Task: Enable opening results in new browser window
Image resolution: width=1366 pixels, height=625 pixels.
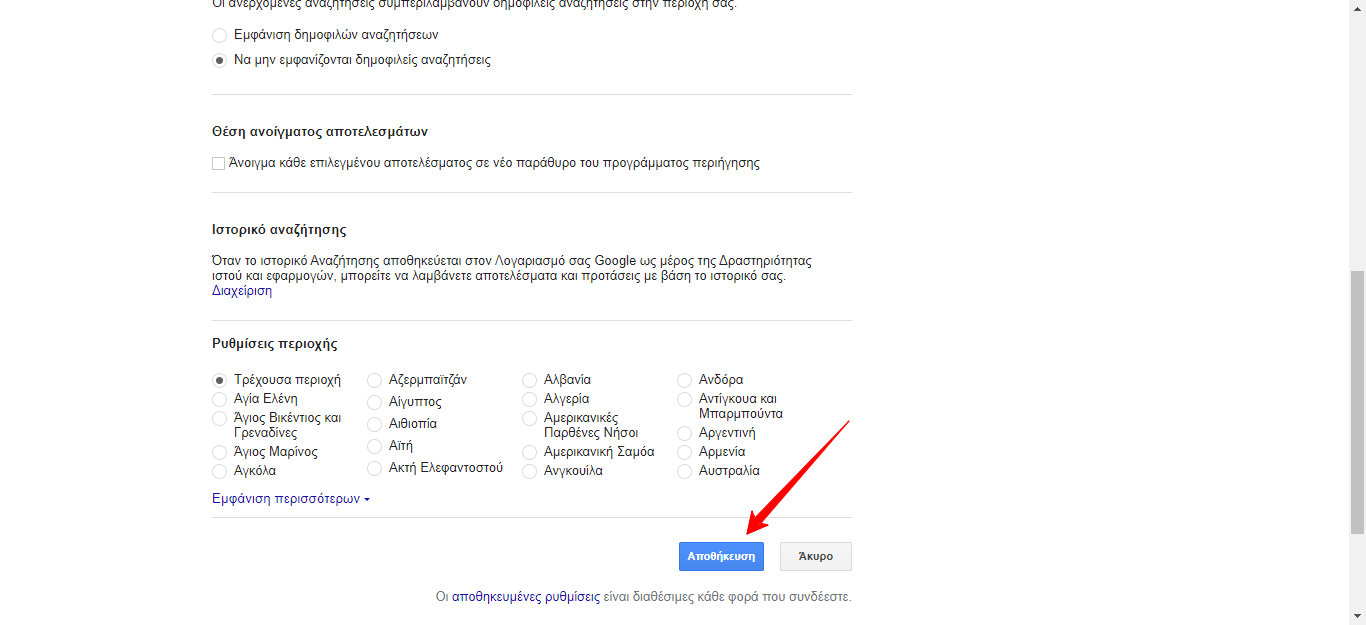Action: point(217,162)
